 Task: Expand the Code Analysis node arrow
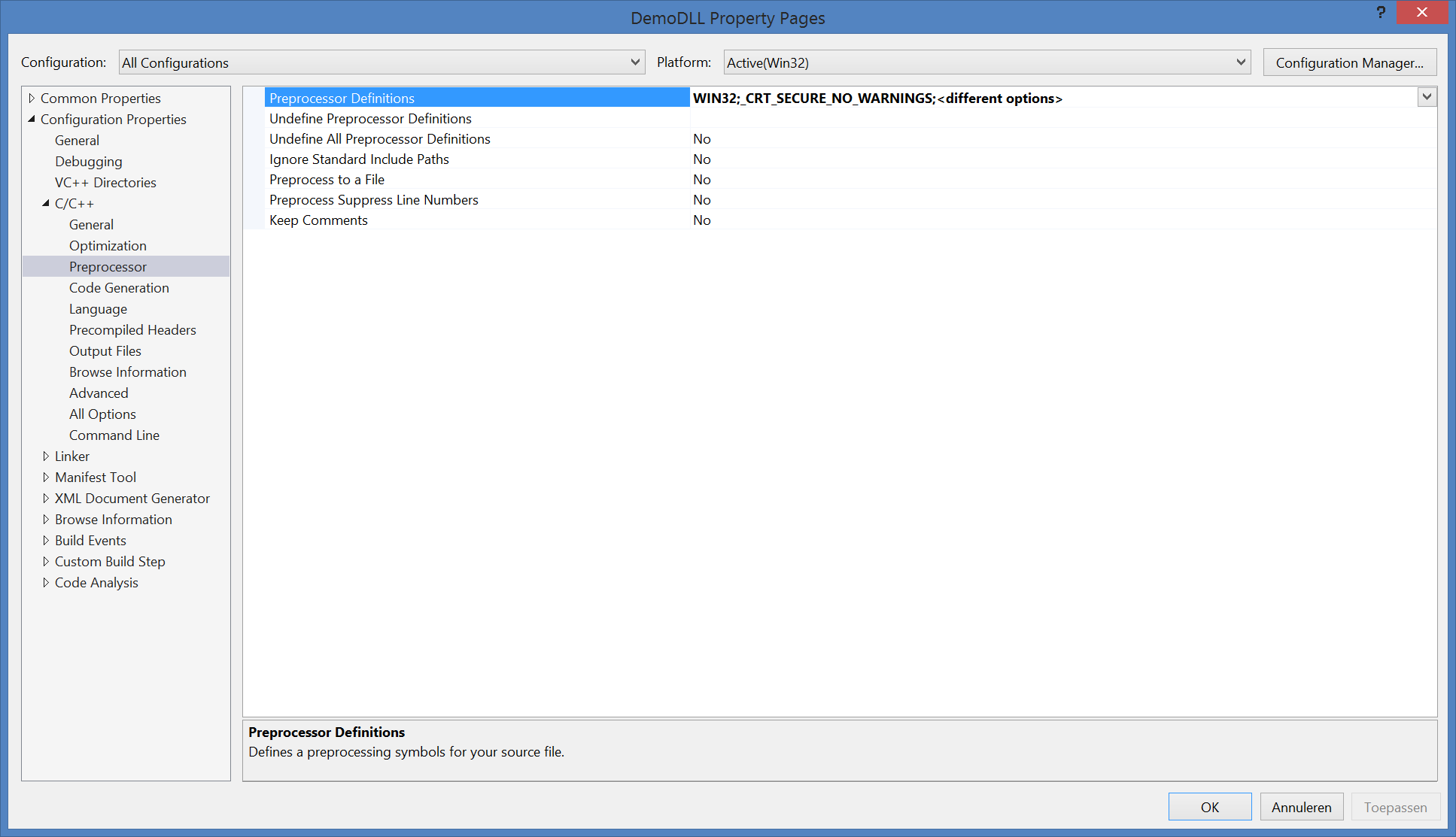click(46, 582)
